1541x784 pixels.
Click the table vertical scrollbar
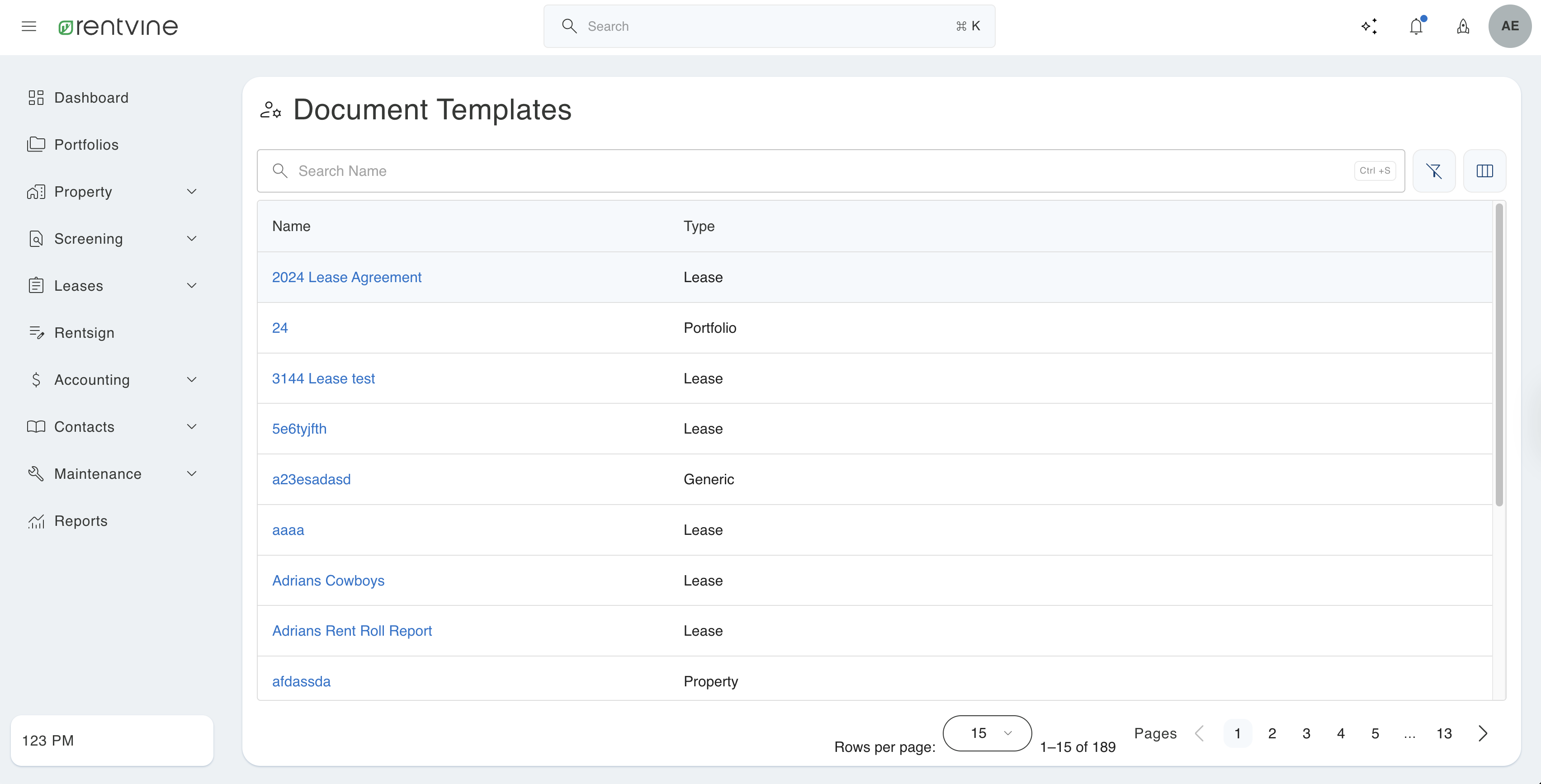coord(1499,355)
